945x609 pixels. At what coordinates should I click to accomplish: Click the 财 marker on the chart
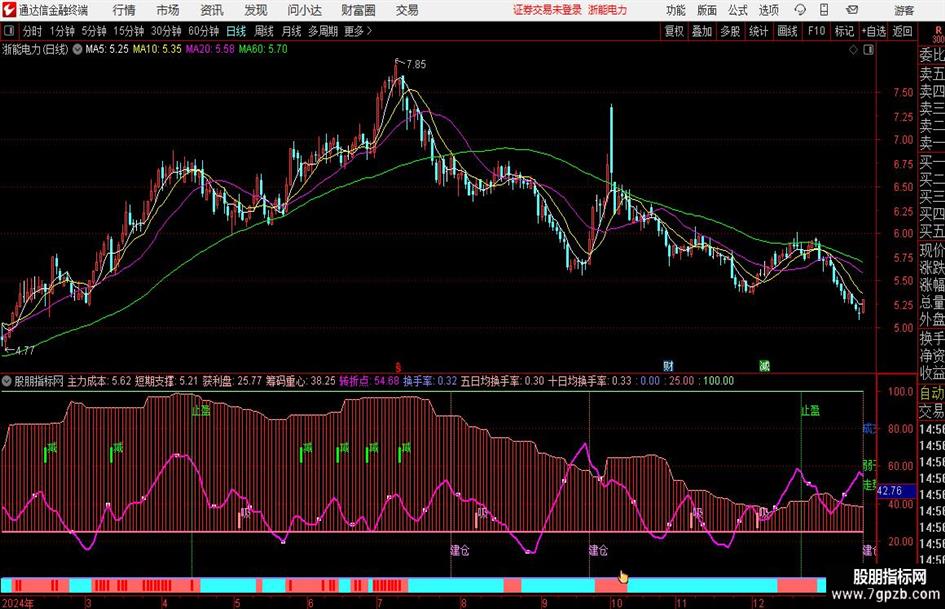coord(668,366)
